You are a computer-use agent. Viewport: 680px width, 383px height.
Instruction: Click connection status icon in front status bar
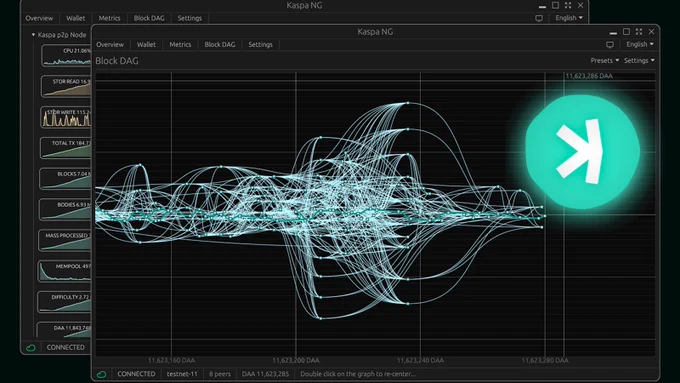coord(101,374)
